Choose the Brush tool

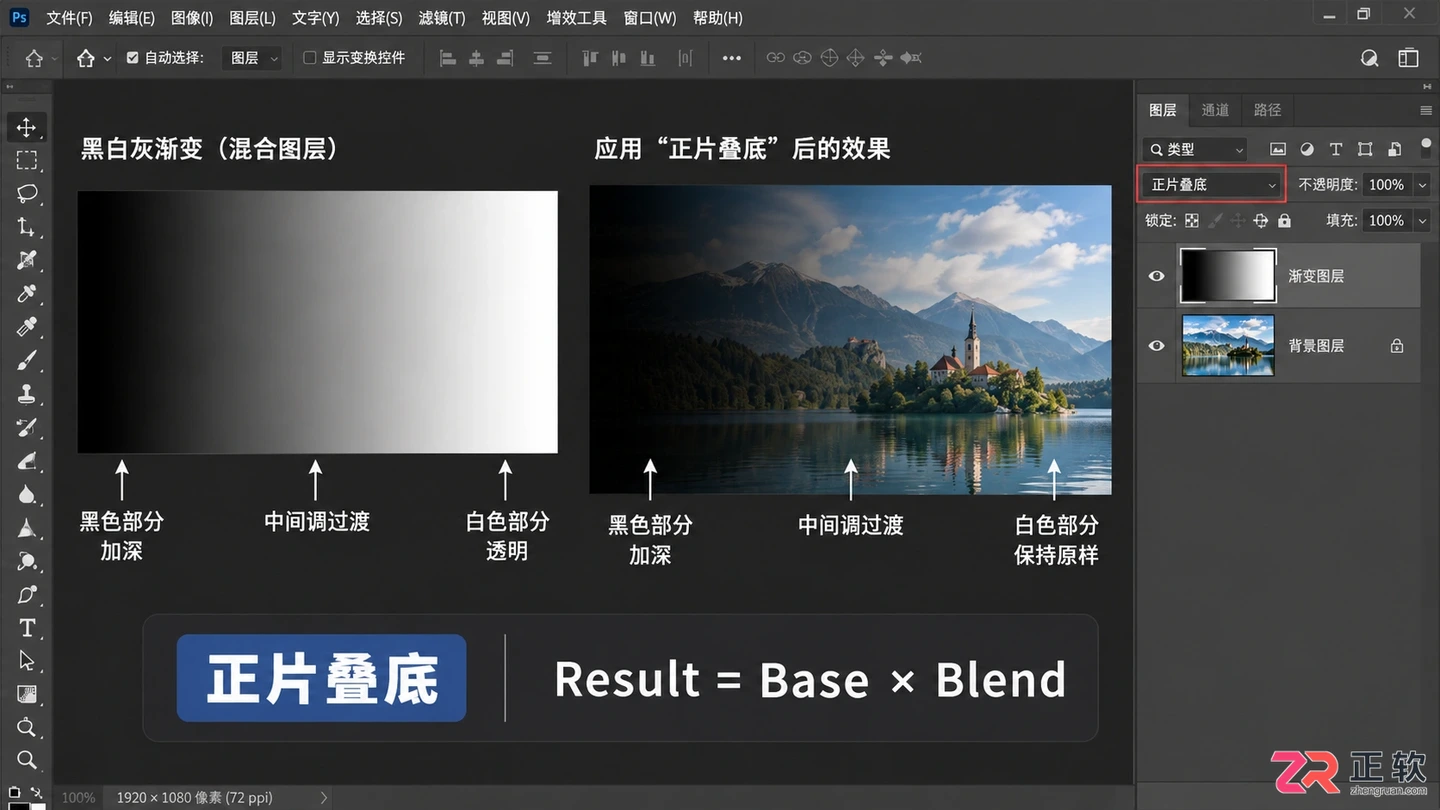coord(27,361)
